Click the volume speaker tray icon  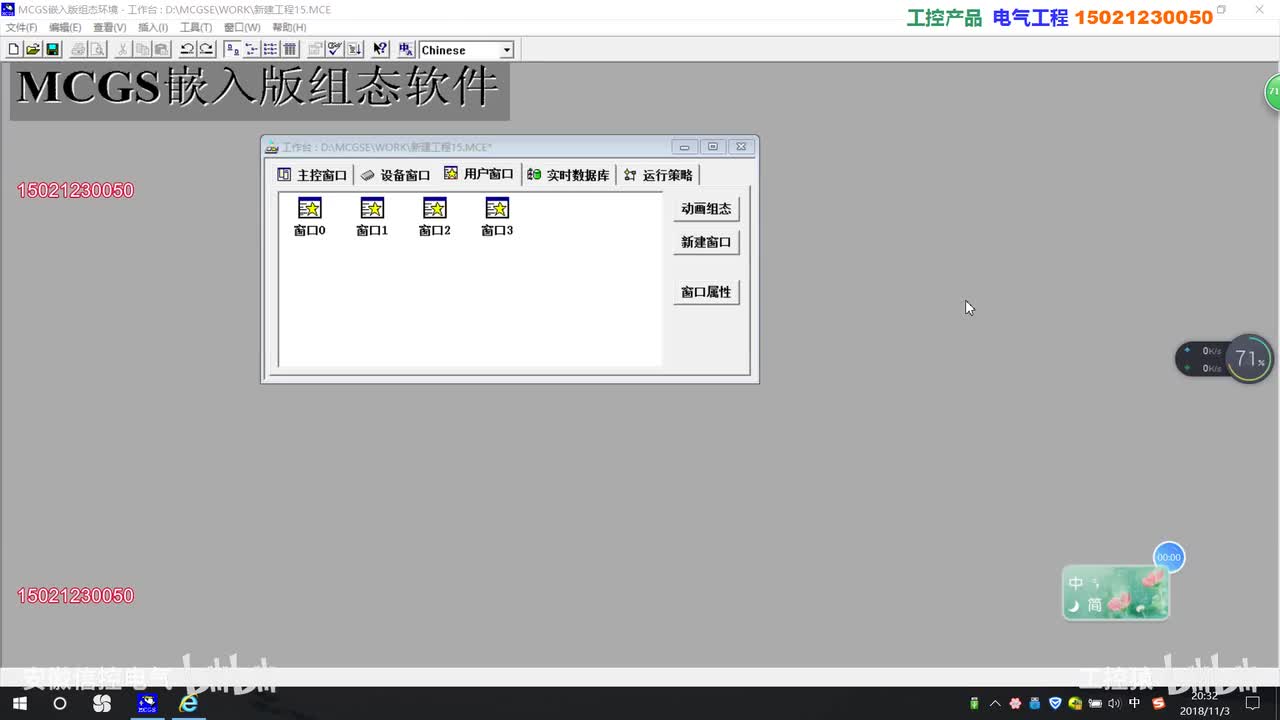point(1115,703)
